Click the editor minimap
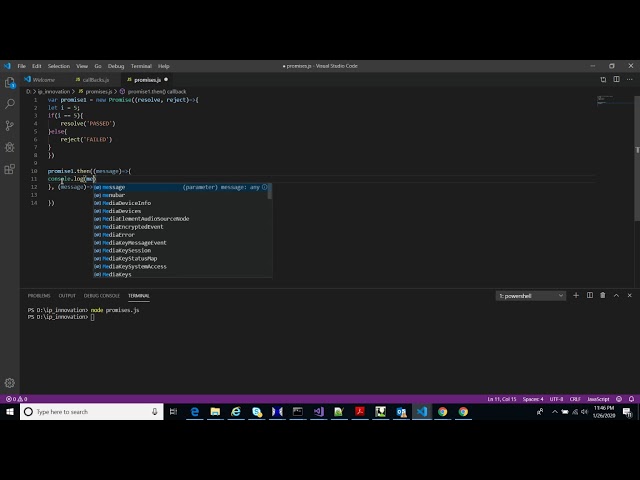The image size is (640, 480). (x=615, y=100)
